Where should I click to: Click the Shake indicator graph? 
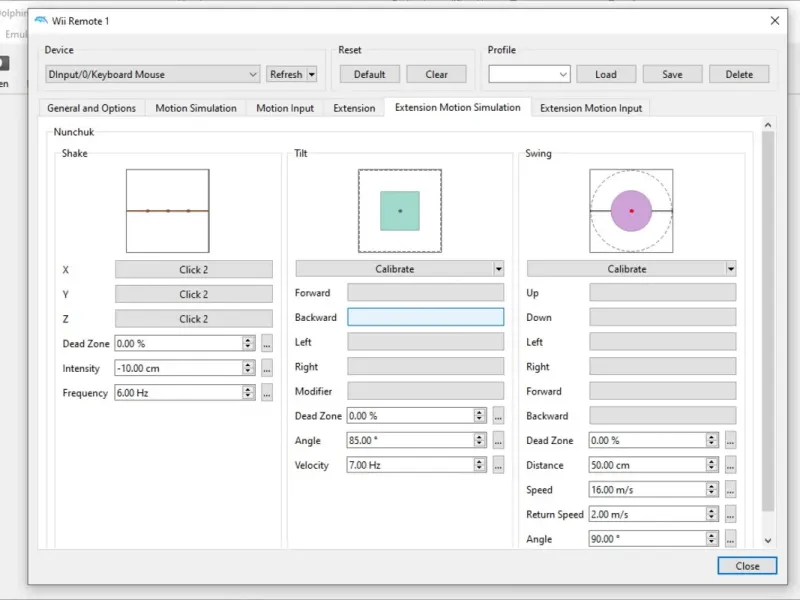tap(168, 211)
